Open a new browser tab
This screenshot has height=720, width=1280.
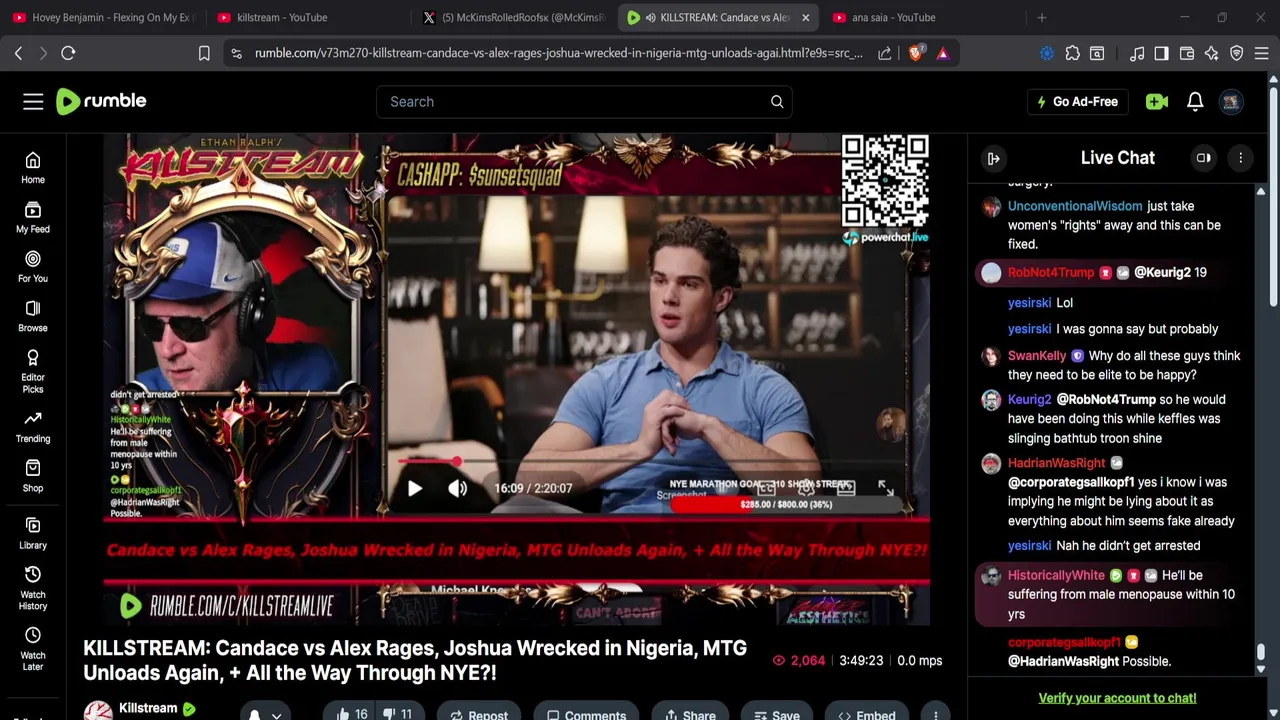[1041, 17]
